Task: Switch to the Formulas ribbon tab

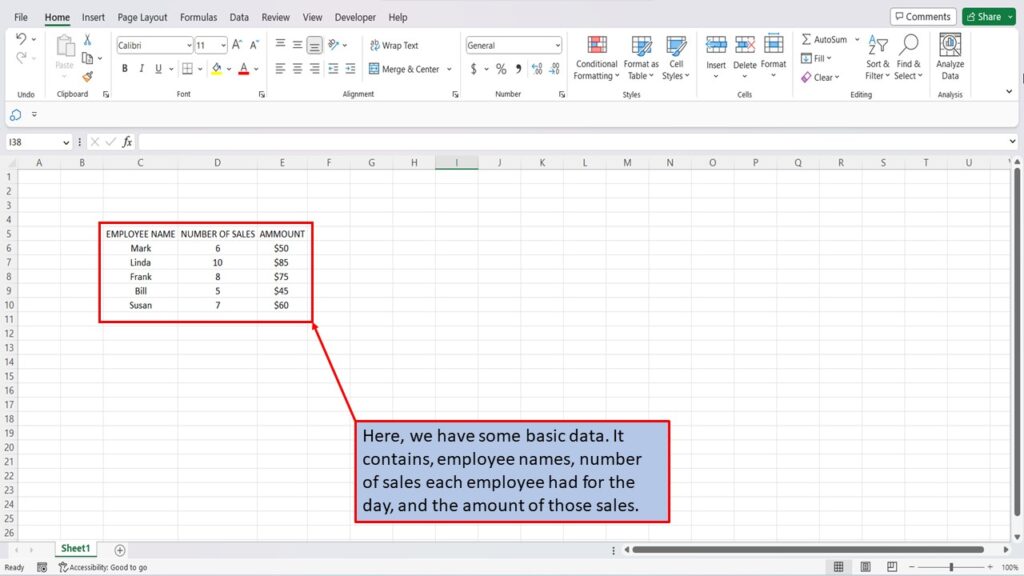Action: (x=198, y=17)
